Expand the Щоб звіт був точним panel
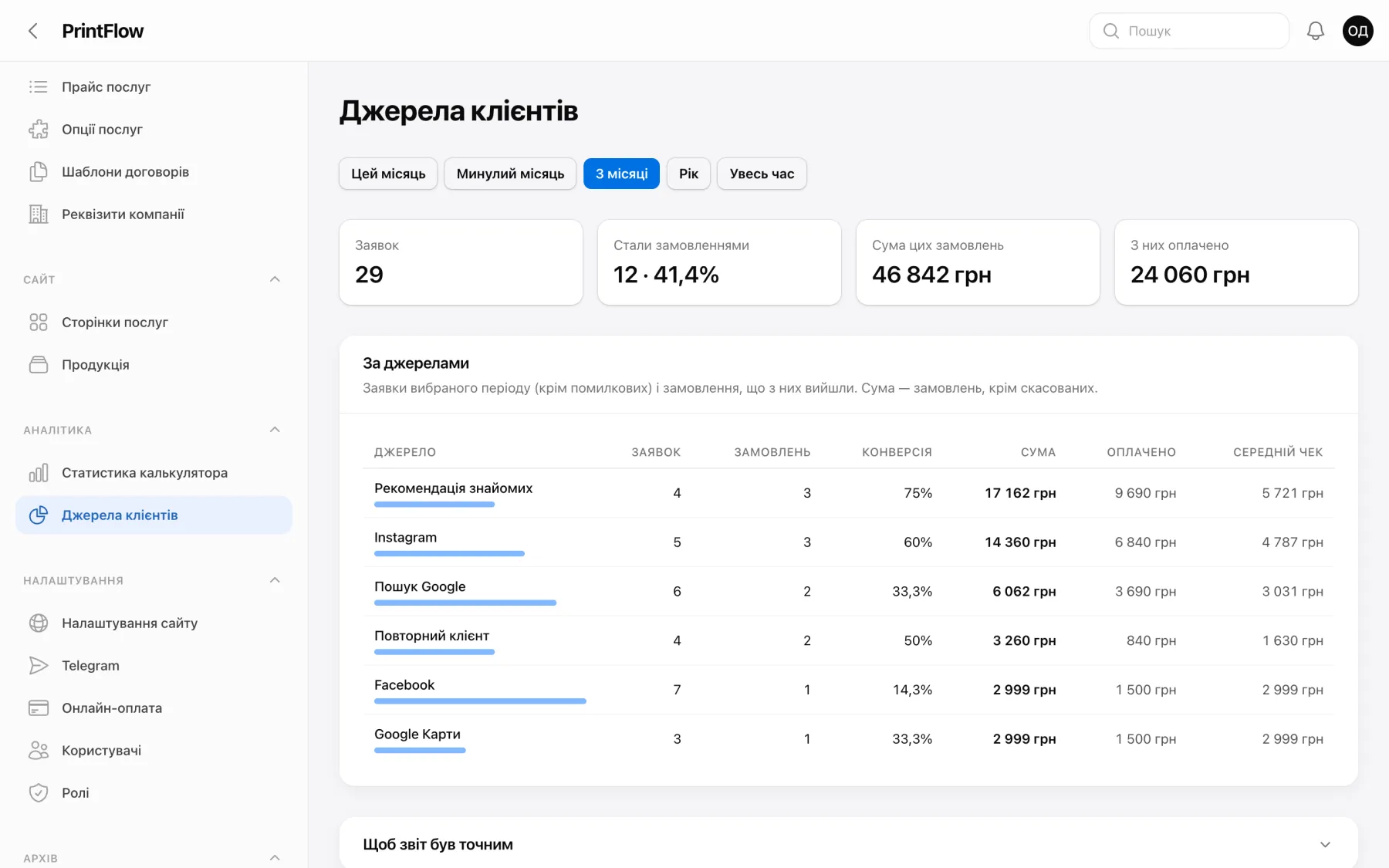 point(1325,845)
